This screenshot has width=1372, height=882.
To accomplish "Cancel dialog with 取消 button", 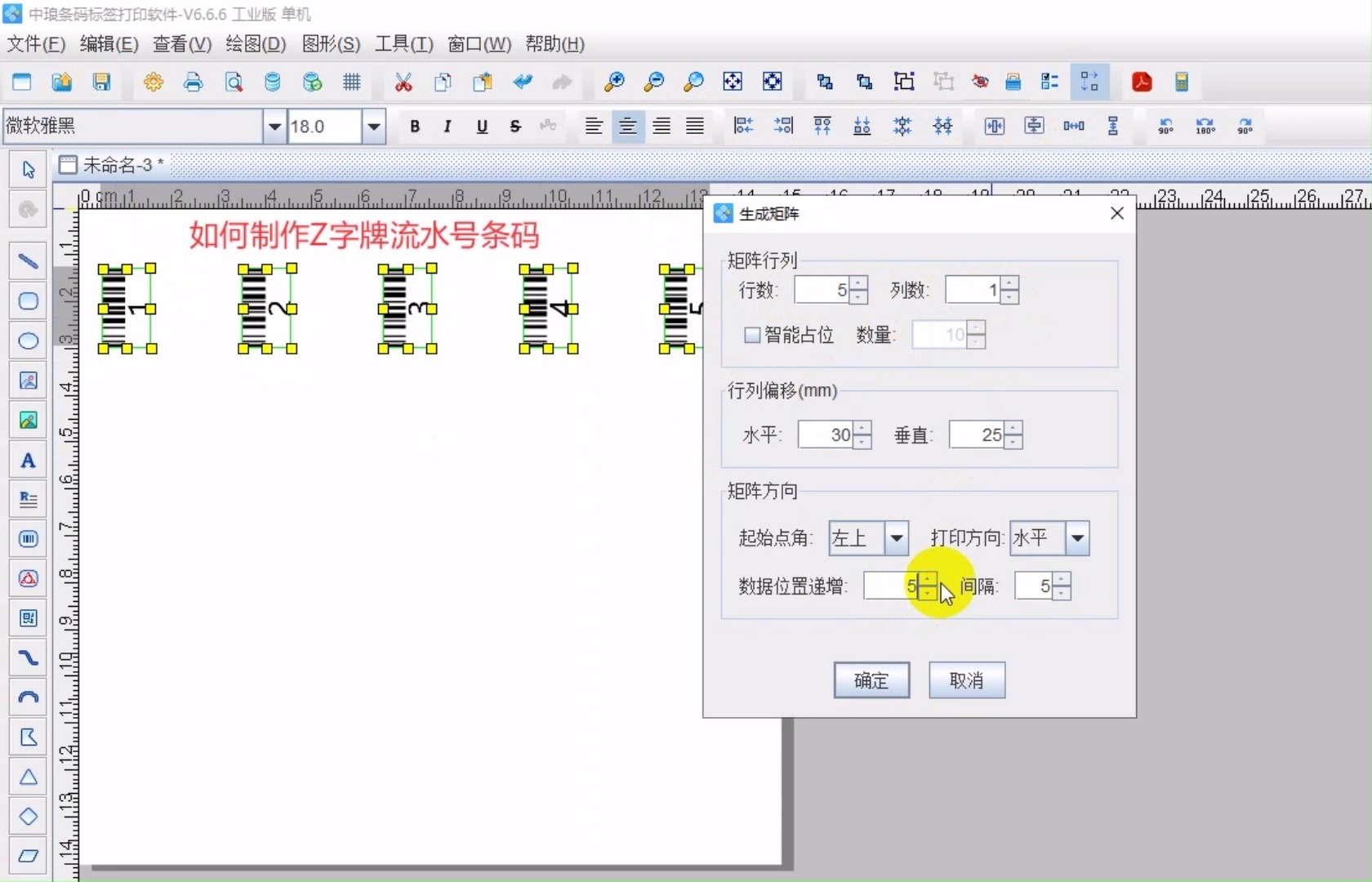I will pyautogui.click(x=967, y=680).
